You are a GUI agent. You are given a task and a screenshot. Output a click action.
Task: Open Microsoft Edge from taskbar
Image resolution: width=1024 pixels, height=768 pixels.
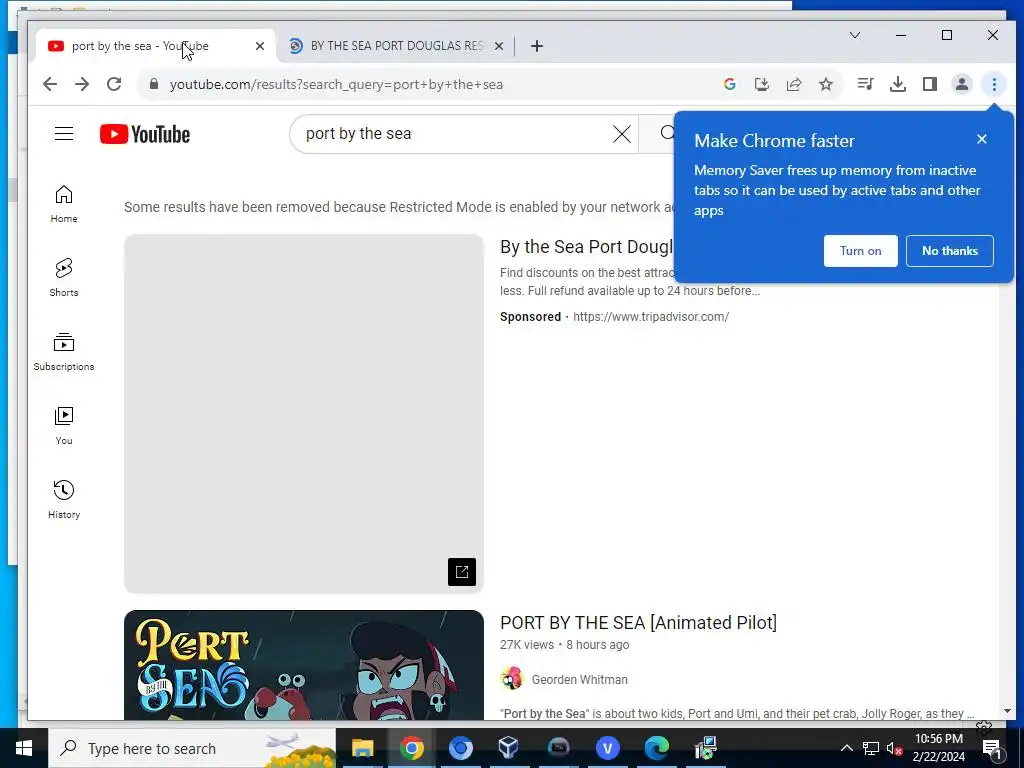click(657, 748)
